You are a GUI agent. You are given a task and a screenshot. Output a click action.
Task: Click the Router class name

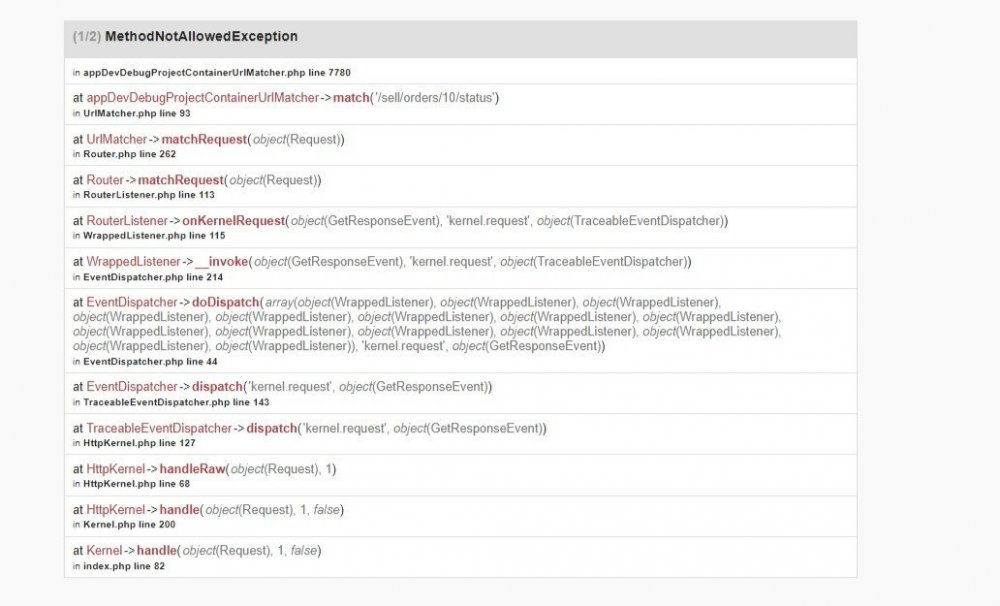(x=105, y=180)
